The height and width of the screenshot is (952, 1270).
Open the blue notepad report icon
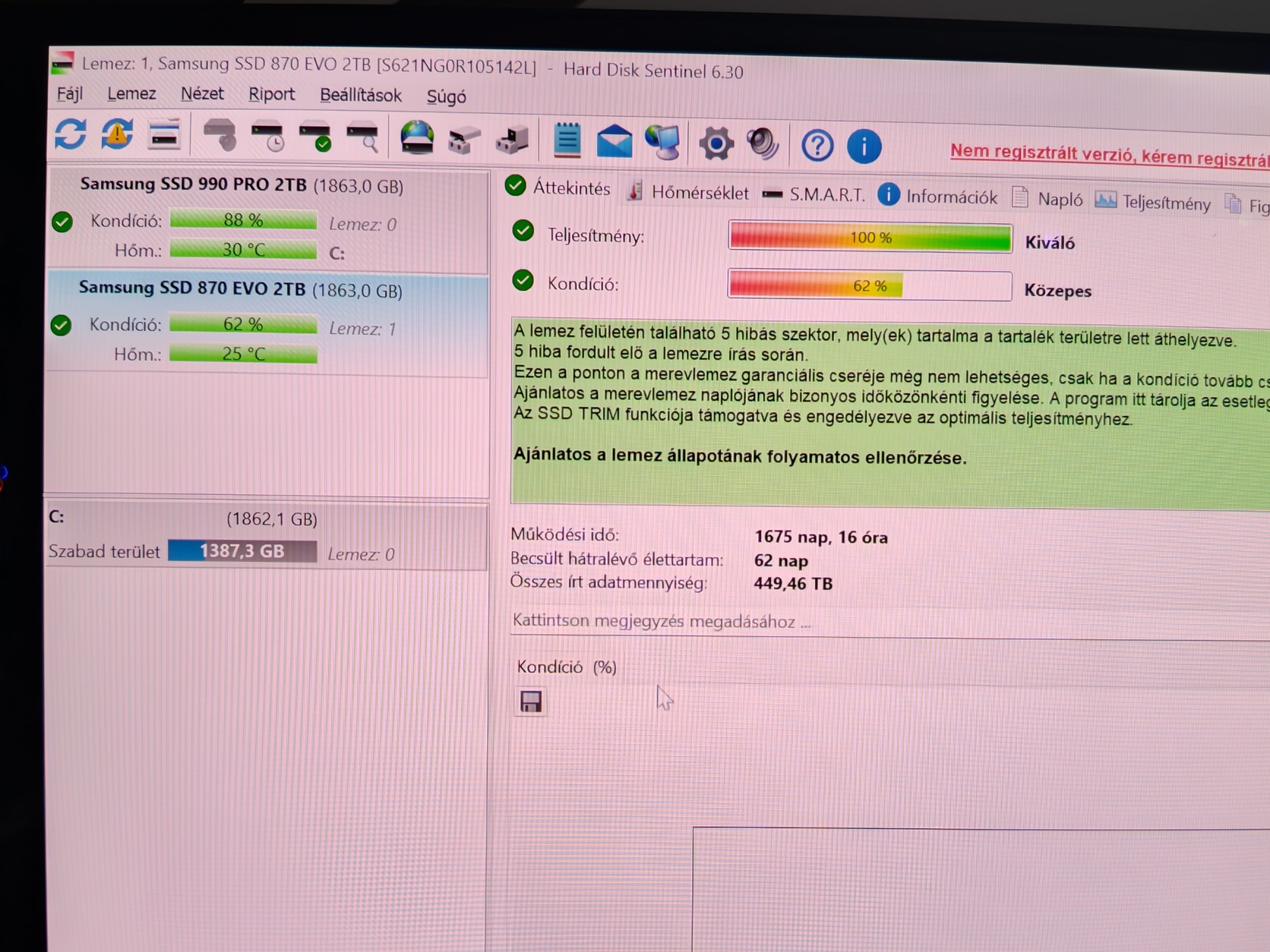pos(567,140)
